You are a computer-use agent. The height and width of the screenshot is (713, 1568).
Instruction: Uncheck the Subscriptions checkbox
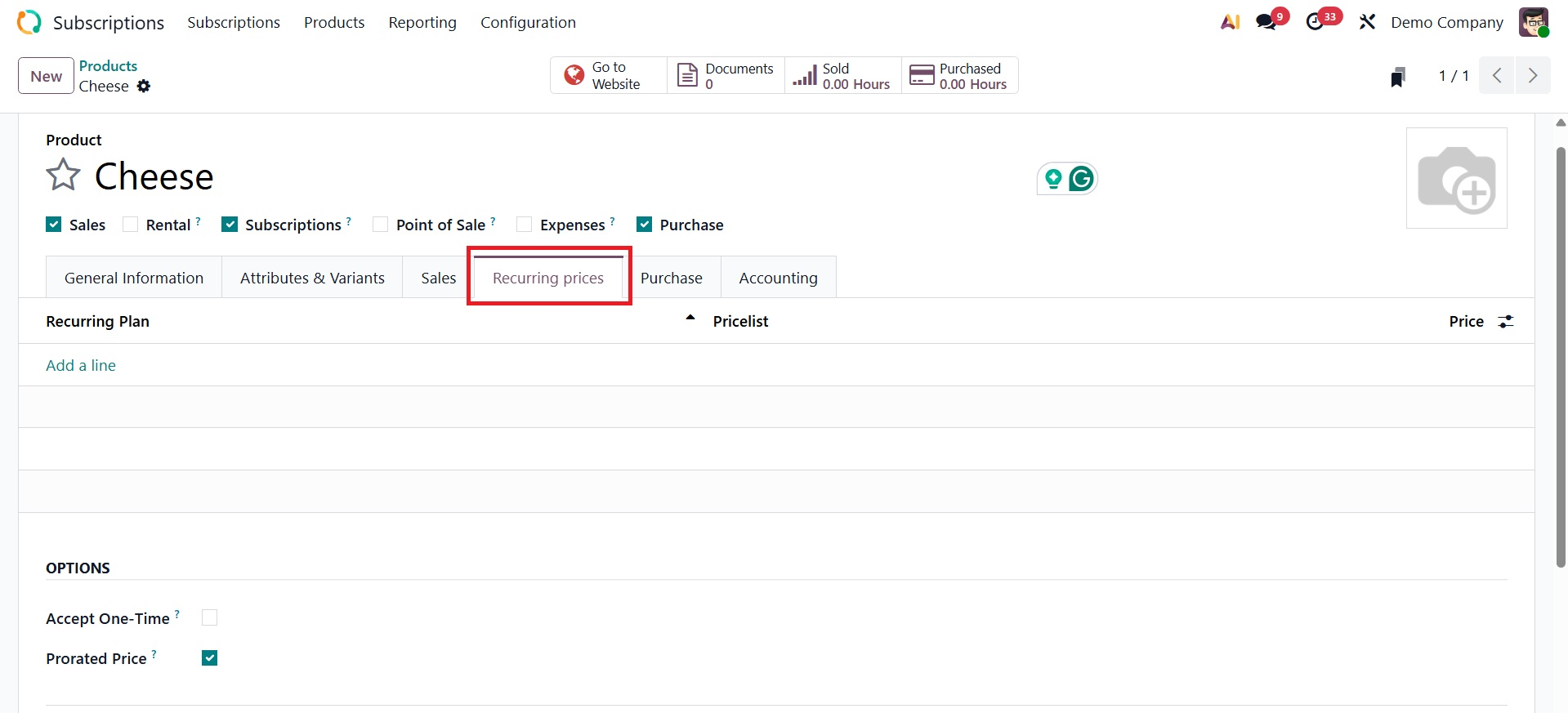coord(230,225)
